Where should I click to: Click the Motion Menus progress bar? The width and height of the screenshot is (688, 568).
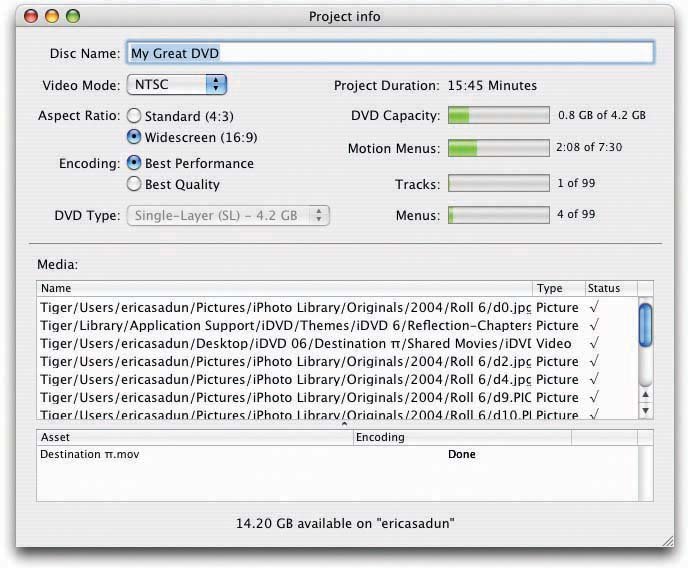coord(498,149)
